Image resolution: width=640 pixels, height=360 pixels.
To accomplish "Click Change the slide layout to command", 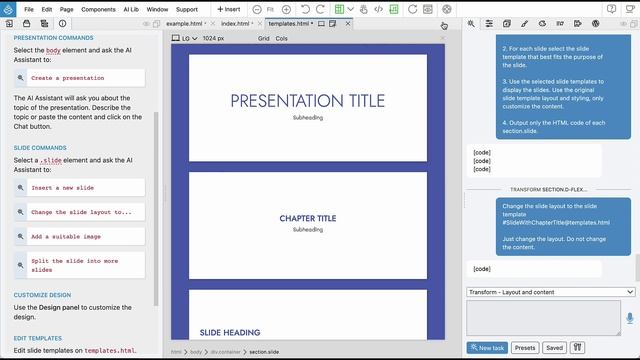I will [x=80, y=212].
